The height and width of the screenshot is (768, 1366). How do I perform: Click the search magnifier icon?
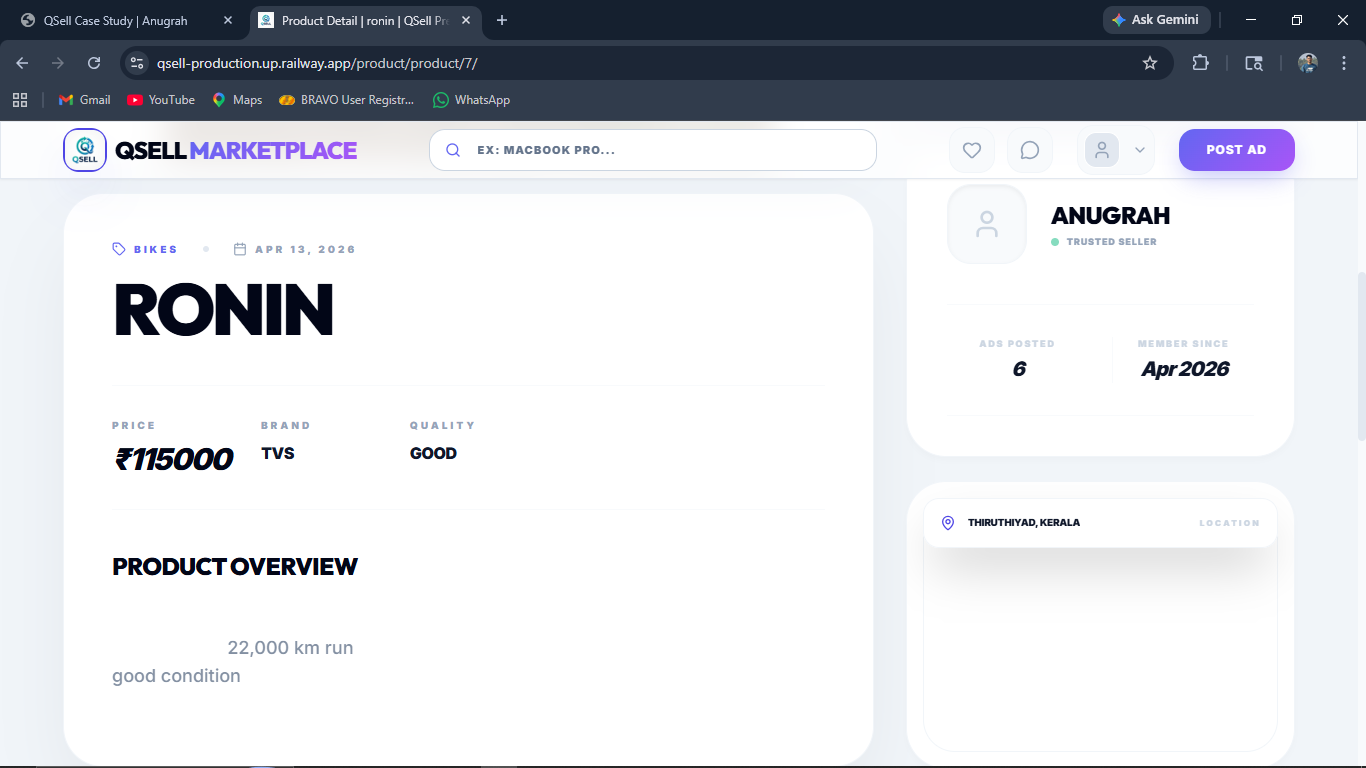(x=453, y=150)
